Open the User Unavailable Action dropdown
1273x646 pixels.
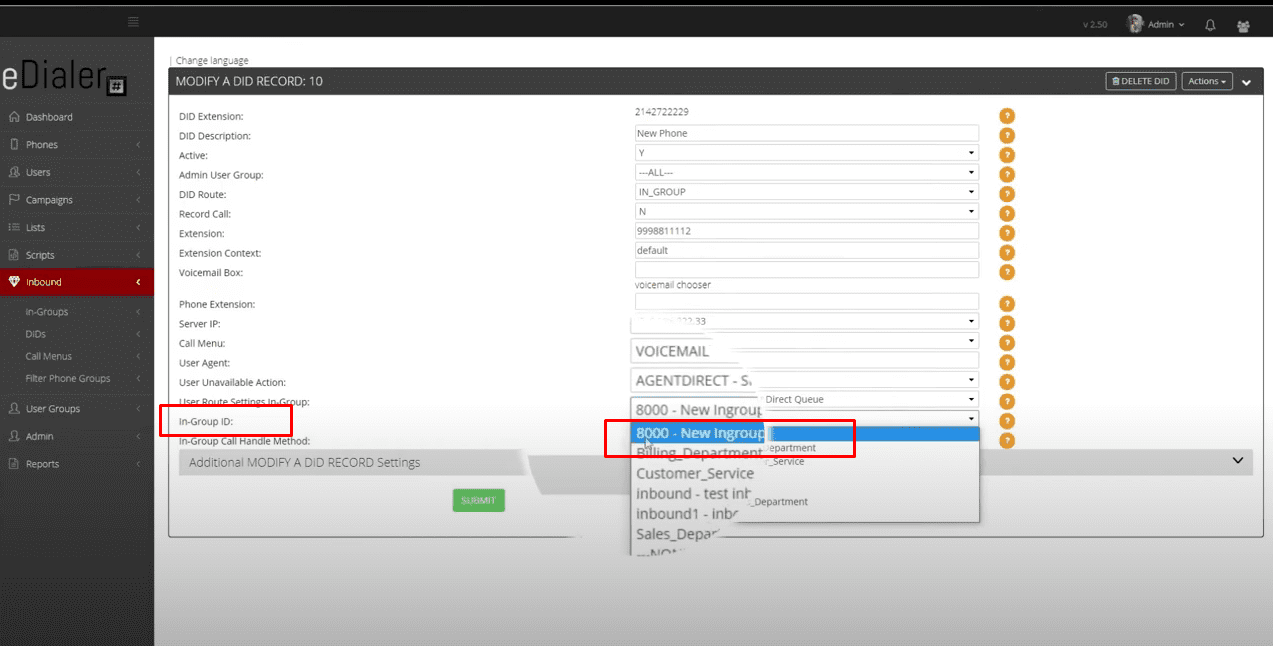(x=807, y=380)
